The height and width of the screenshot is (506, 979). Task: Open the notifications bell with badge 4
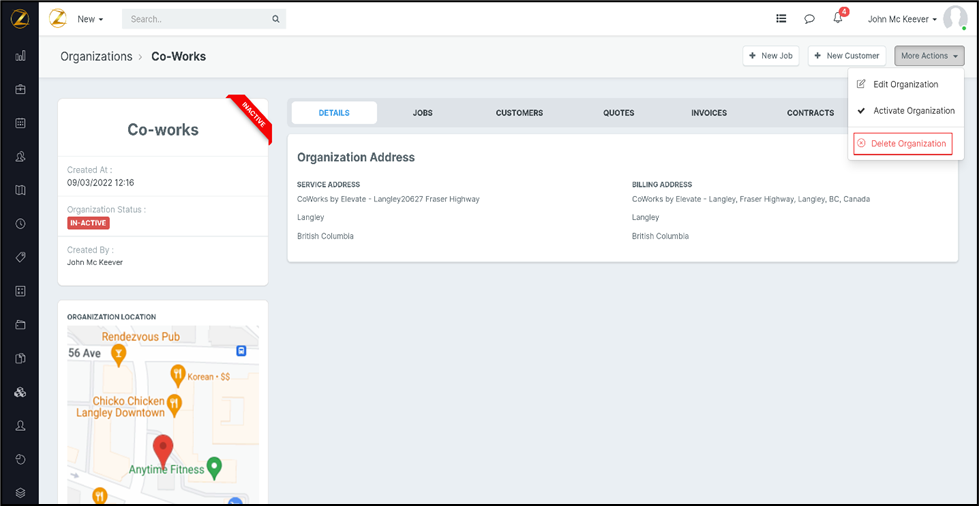click(839, 17)
